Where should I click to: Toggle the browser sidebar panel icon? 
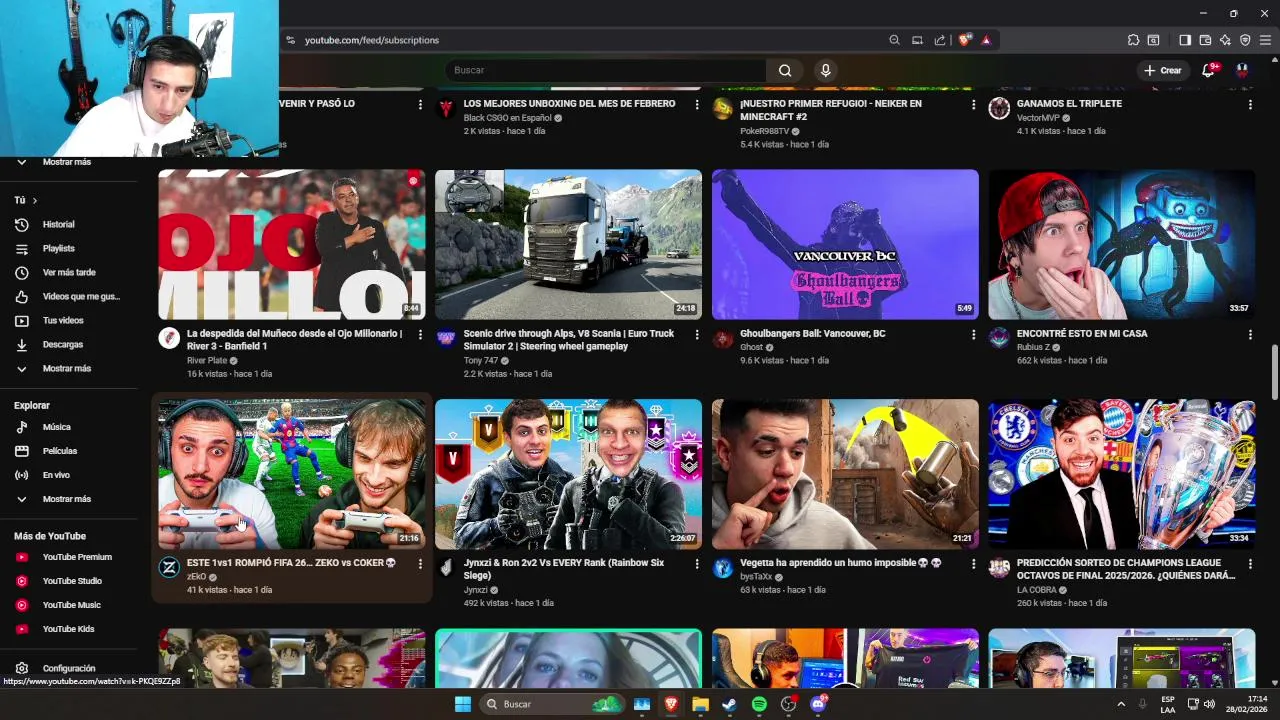pyautogui.click(x=1185, y=40)
